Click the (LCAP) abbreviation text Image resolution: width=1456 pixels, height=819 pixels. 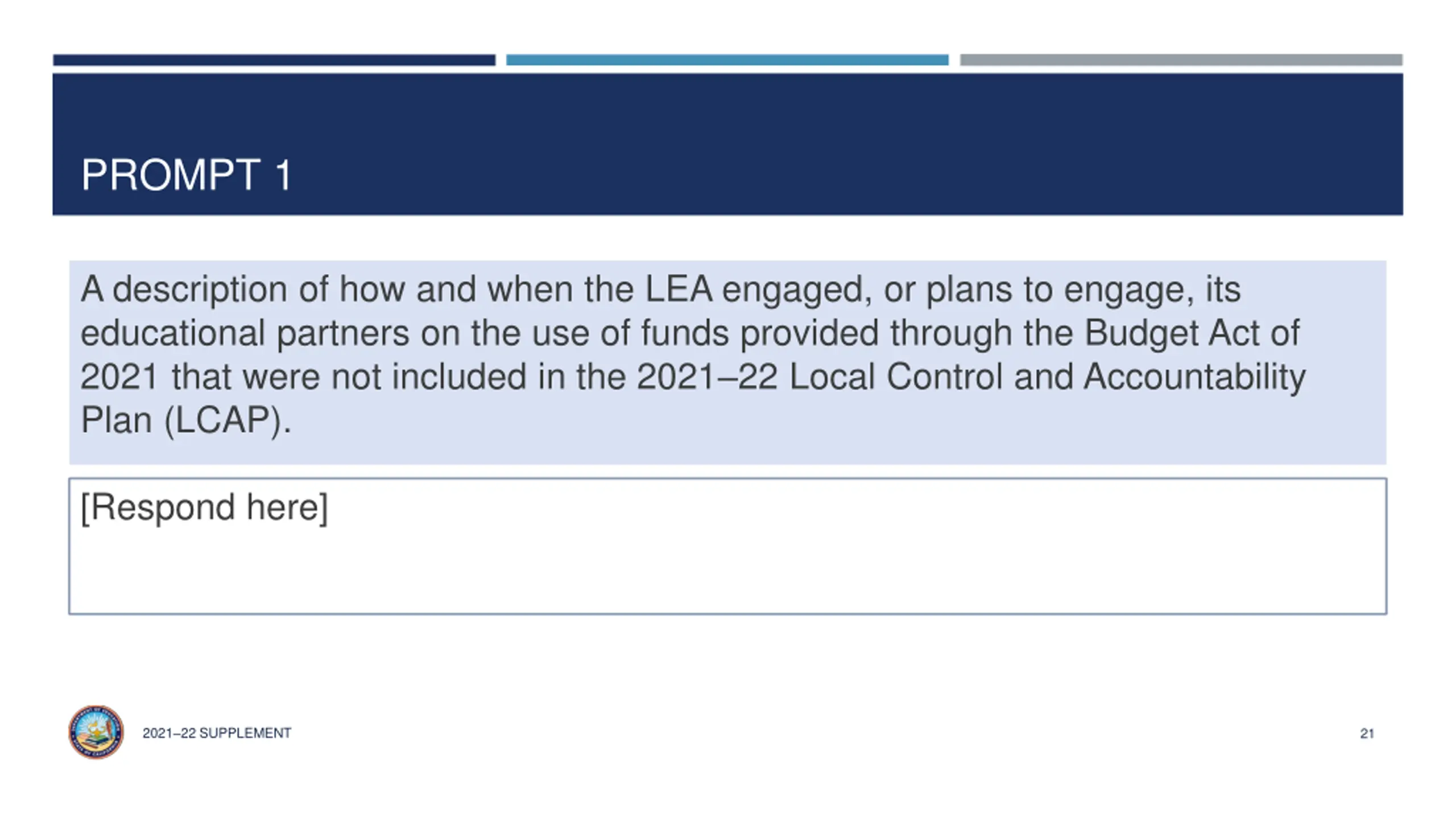(x=228, y=420)
